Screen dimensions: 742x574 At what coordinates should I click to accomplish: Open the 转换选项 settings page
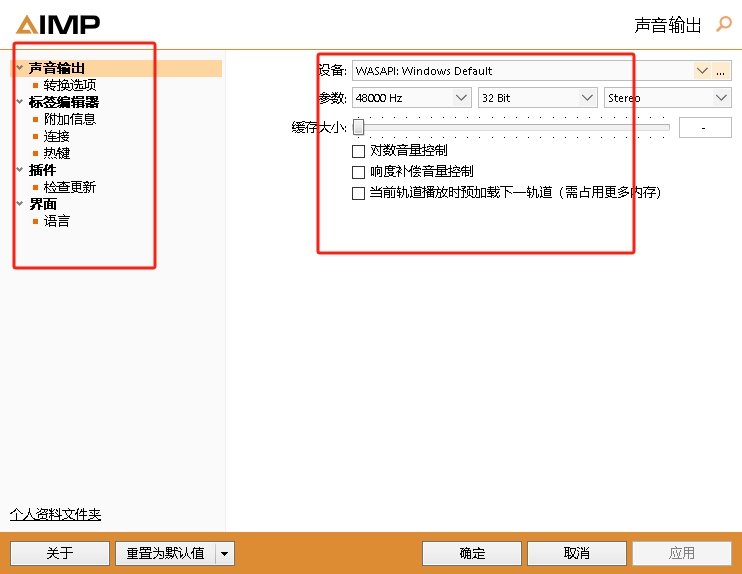click(70, 85)
